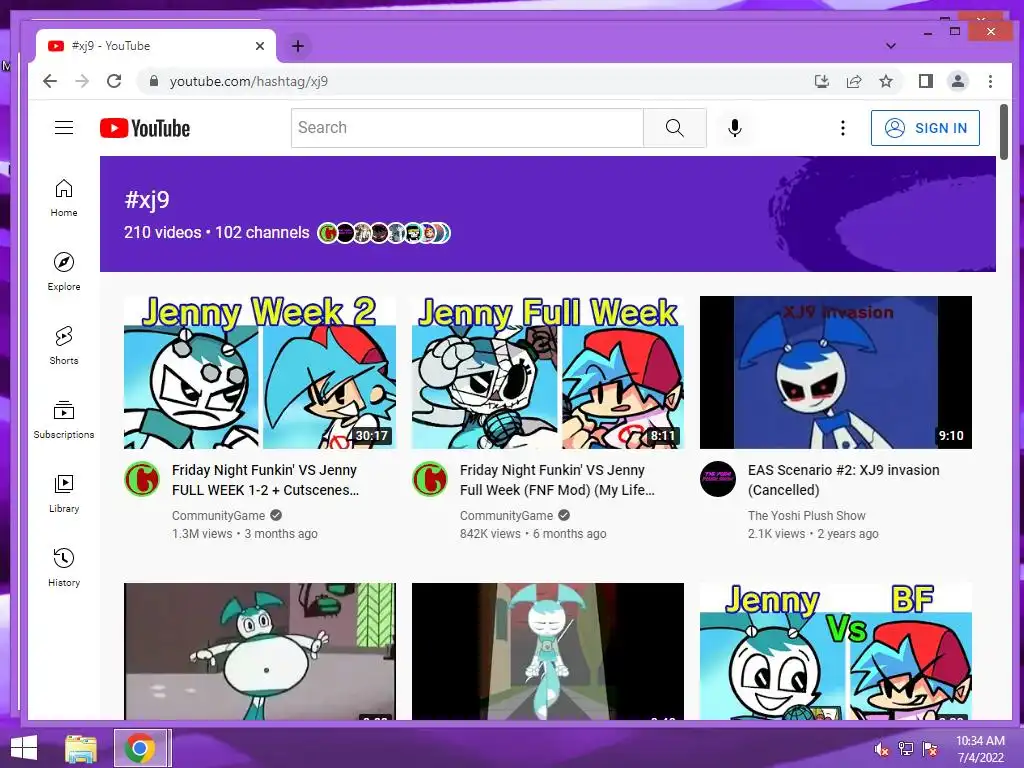
Task: Reload the page
Action: tap(114, 81)
